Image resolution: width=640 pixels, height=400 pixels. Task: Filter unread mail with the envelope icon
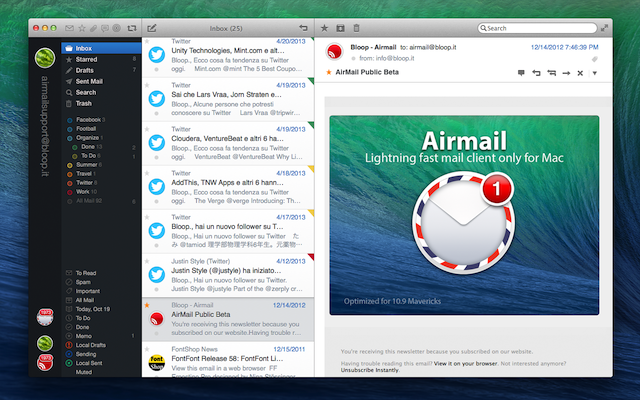pyautogui.click(x=69, y=28)
